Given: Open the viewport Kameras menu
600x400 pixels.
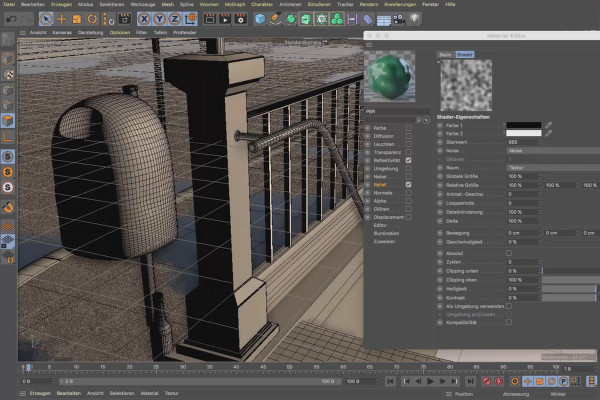Looking at the screenshot, I should pyautogui.click(x=62, y=33).
